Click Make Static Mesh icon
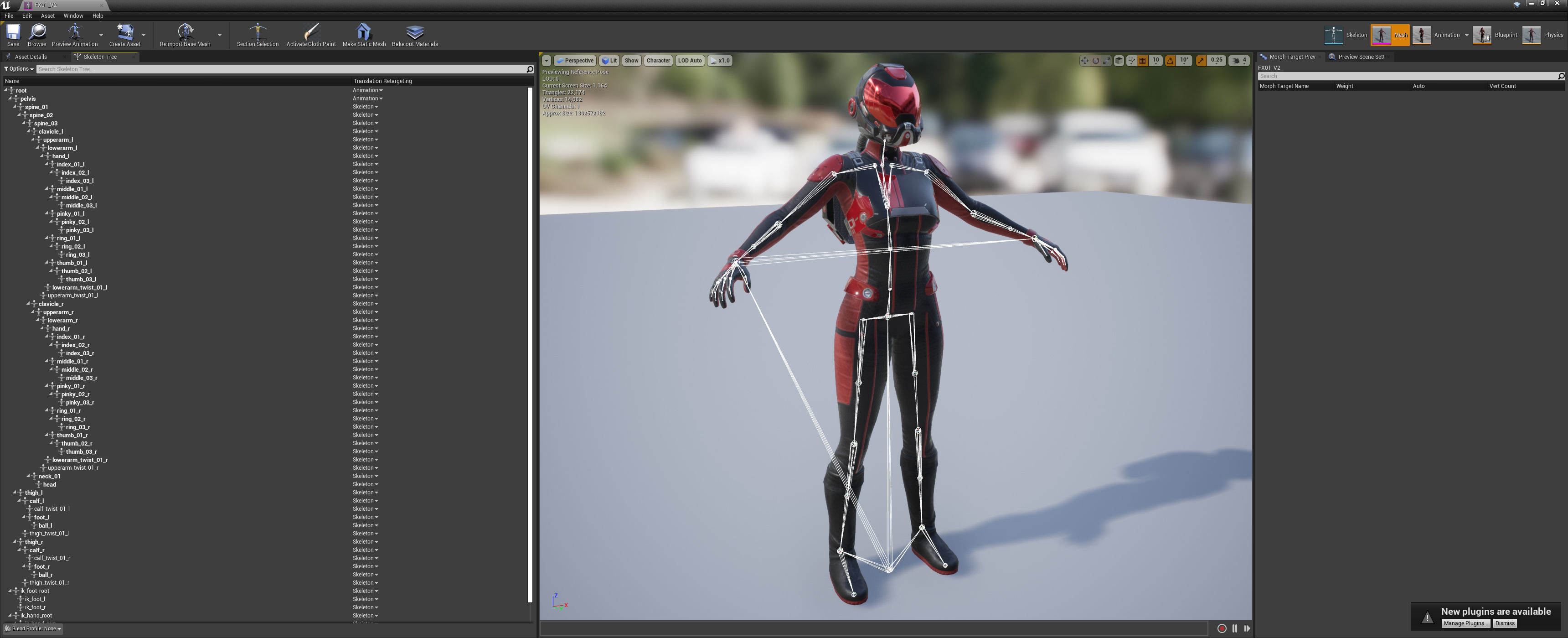 tap(363, 32)
